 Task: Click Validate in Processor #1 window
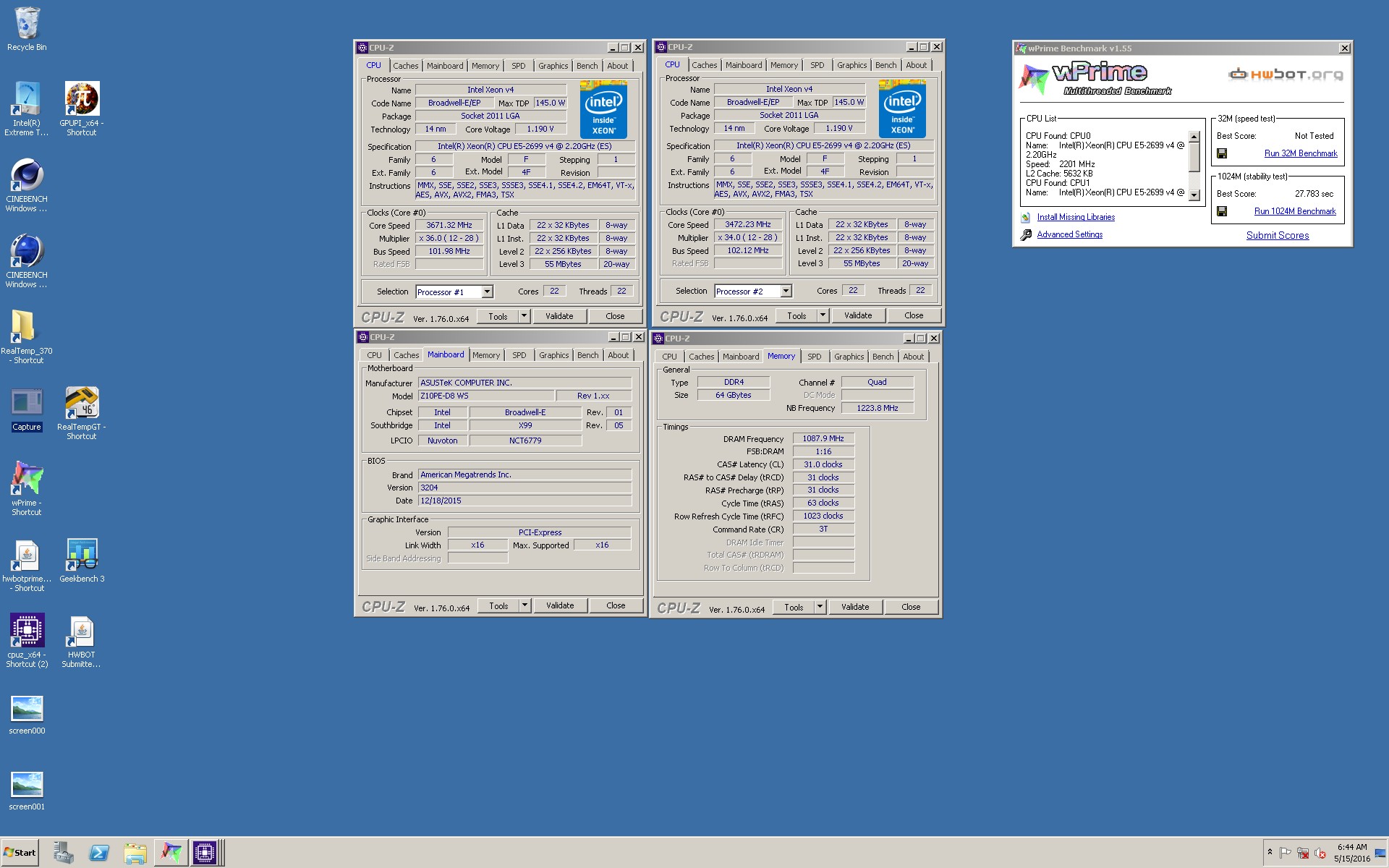tap(559, 316)
